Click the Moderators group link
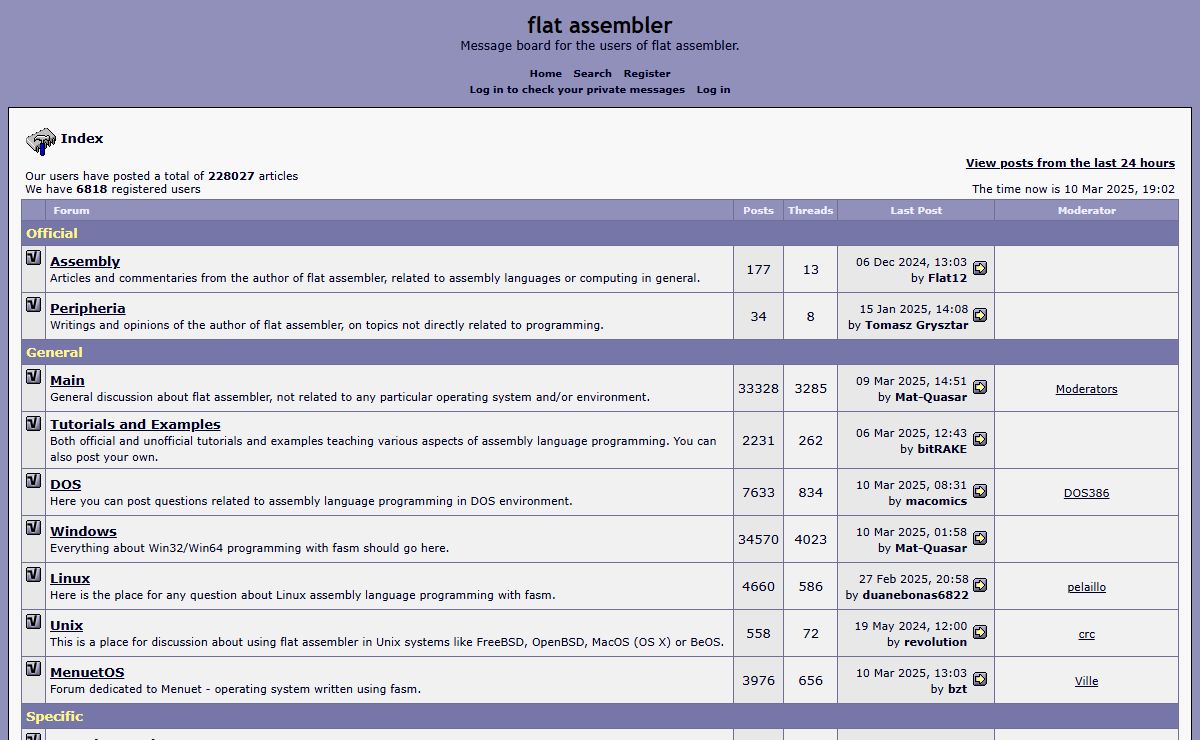Viewport: 1200px width, 740px height. coord(1086,389)
